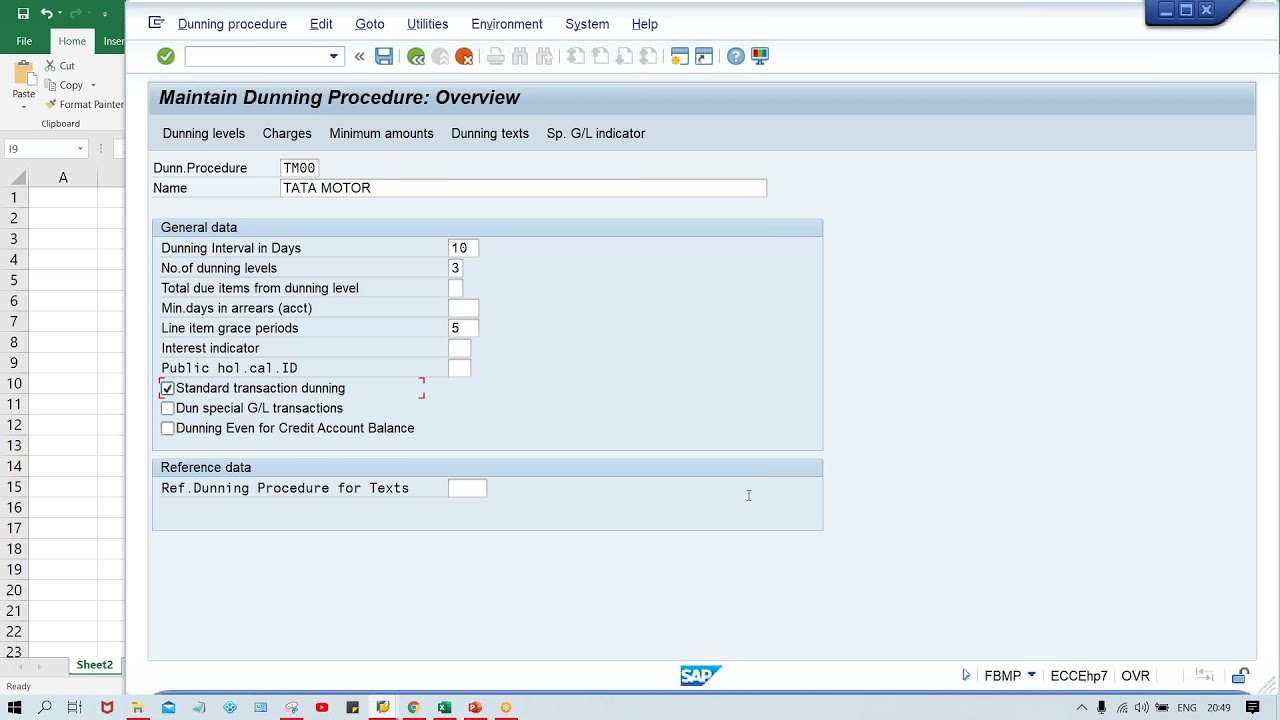This screenshot has height=720, width=1280.
Task: Open SAP Help question-mark icon
Action: click(x=736, y=56)
